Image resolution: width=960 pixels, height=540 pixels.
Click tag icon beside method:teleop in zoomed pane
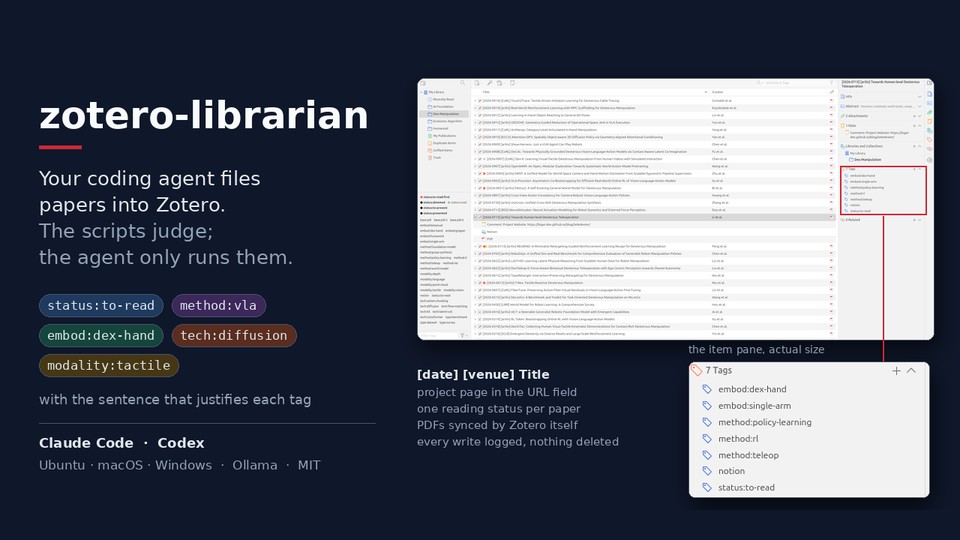pyautogui.click(x=707, y=455)
